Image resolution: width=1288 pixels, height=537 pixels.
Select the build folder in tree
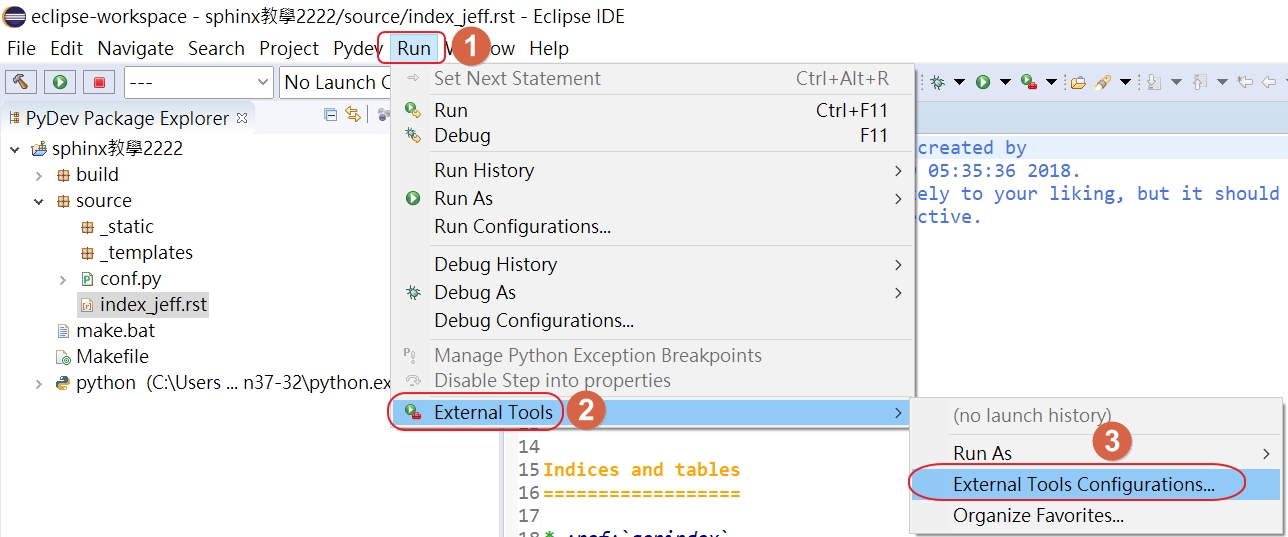coord(88,175)
